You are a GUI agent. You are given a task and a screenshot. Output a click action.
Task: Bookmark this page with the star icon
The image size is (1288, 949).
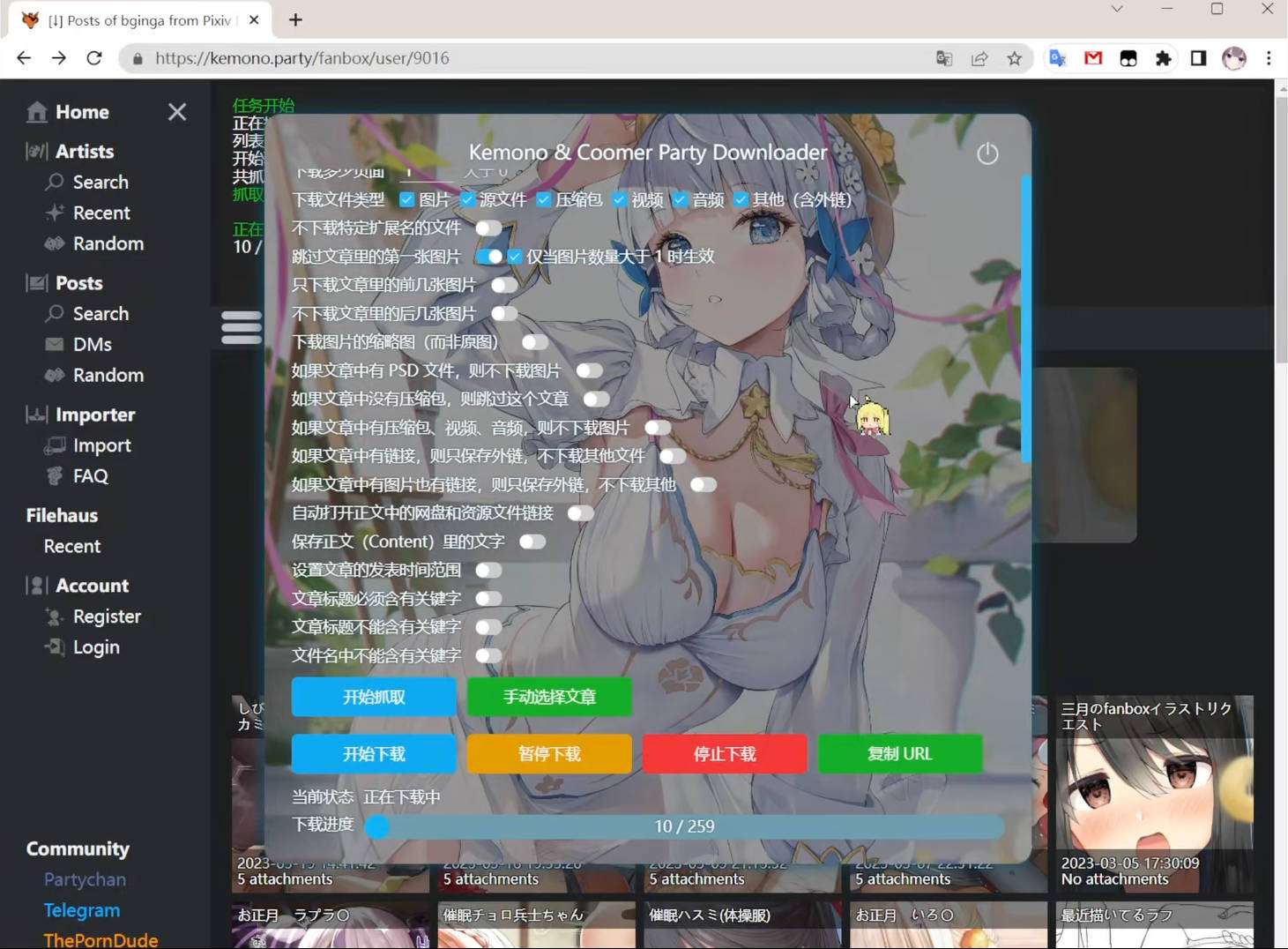pyautogui.click(x=1015, y=58)
